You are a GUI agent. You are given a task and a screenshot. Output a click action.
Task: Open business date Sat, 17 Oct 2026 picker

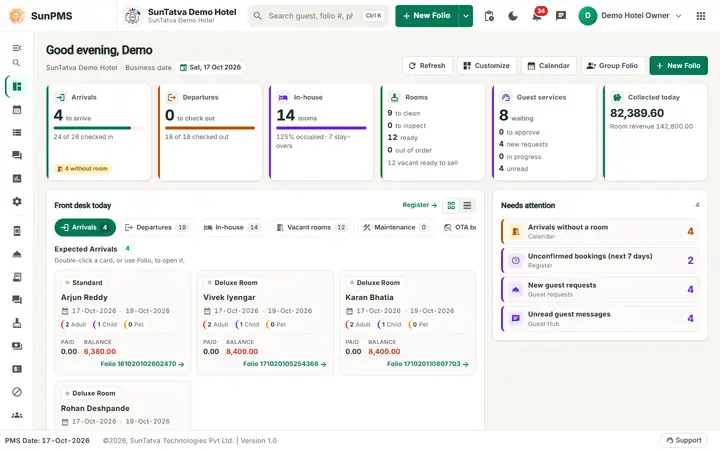[x=210, y=68]
